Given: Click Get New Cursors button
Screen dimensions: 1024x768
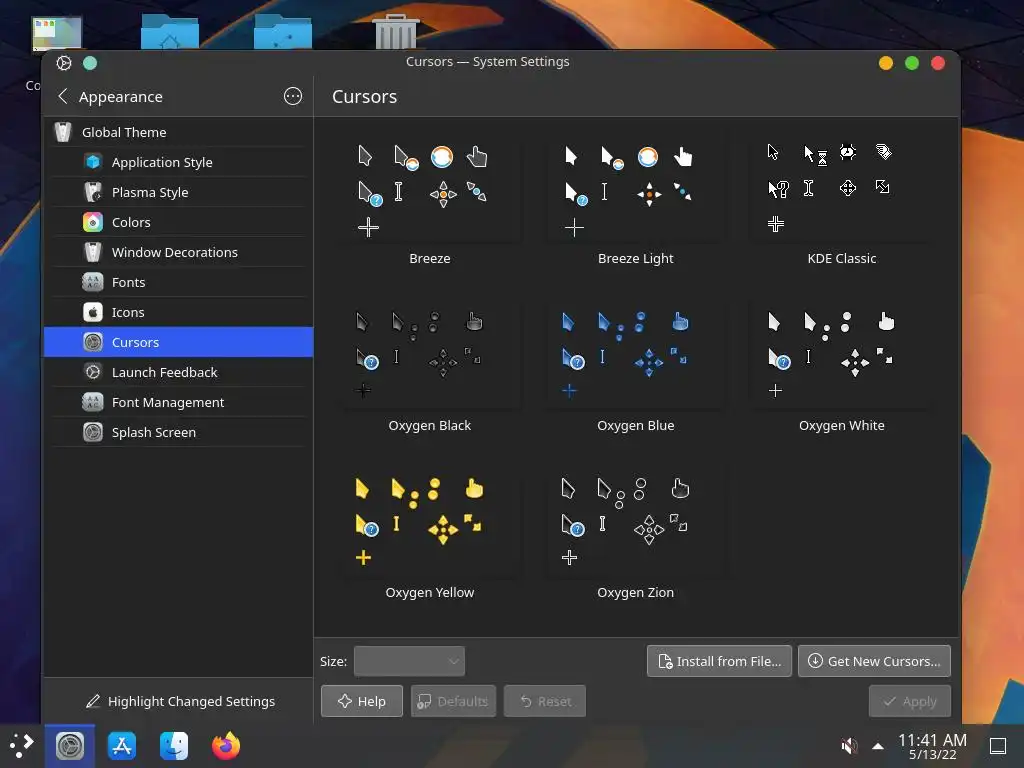Looking at the screenshot, I should point(874,661).
